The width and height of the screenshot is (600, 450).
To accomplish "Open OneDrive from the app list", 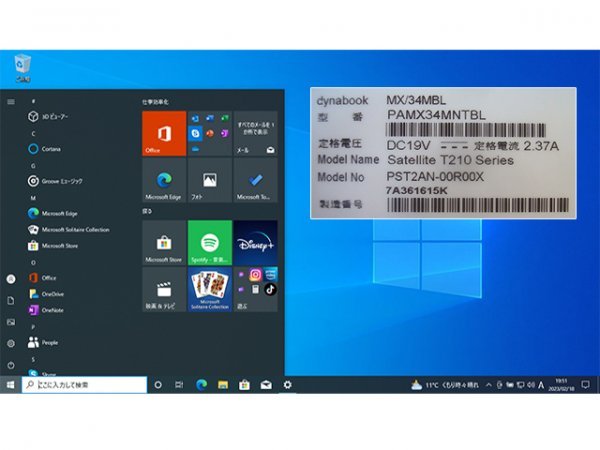I will point(46,294).
